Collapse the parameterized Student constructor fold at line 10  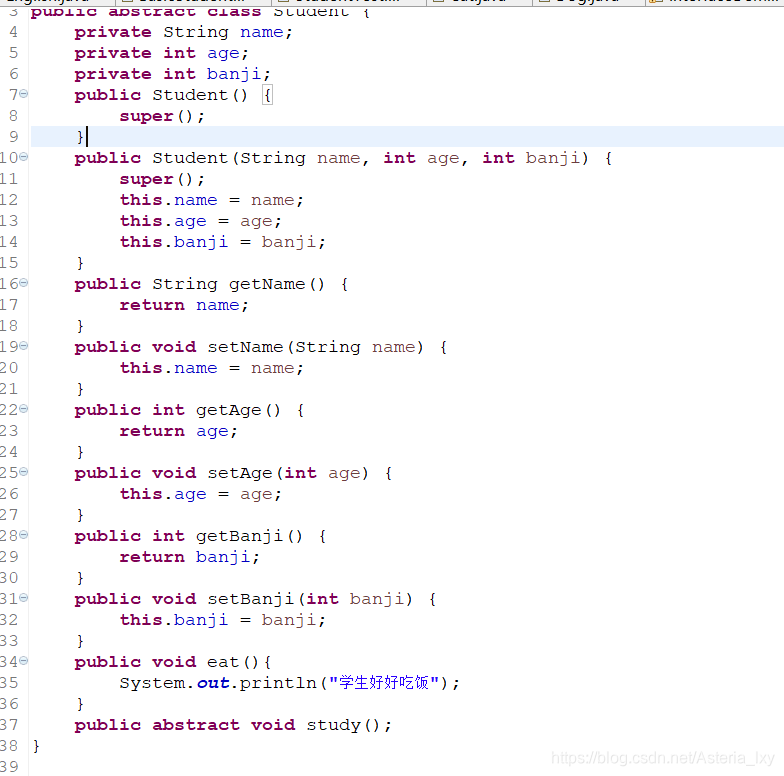(24, 156)
